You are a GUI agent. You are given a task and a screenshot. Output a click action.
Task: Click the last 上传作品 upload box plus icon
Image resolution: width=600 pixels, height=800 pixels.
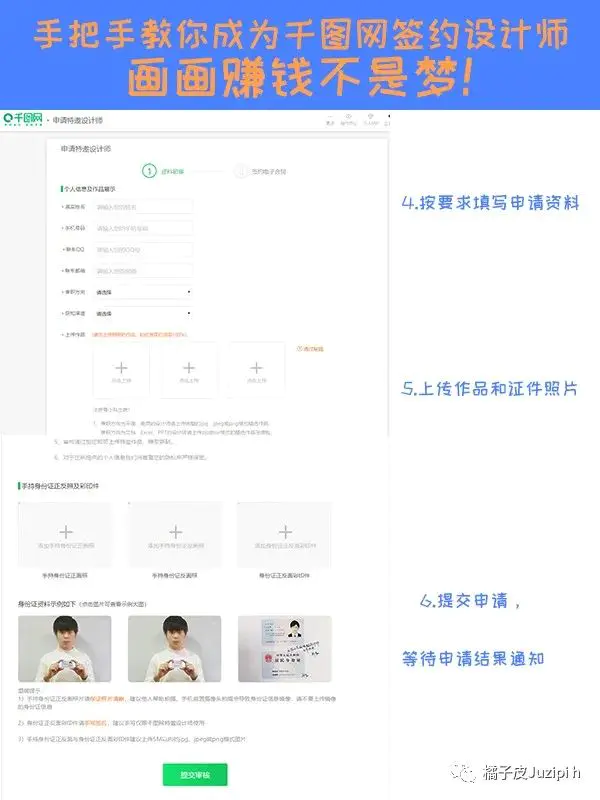pos(256,370)
